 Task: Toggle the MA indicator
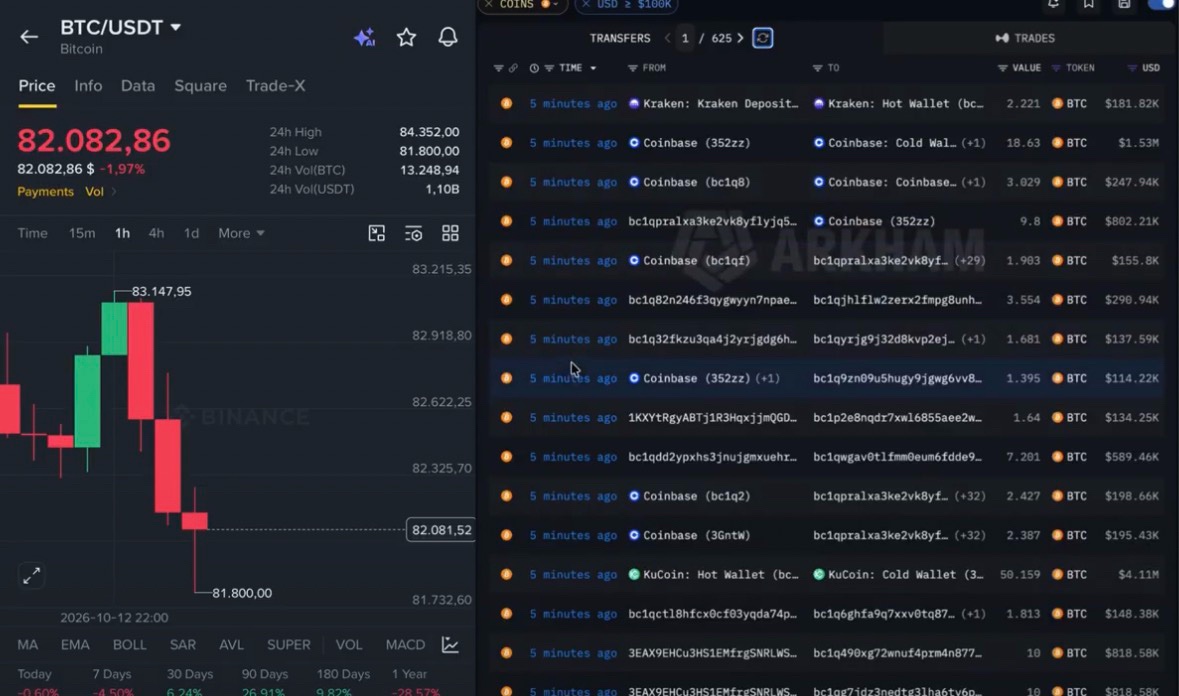tap(28, 644)
